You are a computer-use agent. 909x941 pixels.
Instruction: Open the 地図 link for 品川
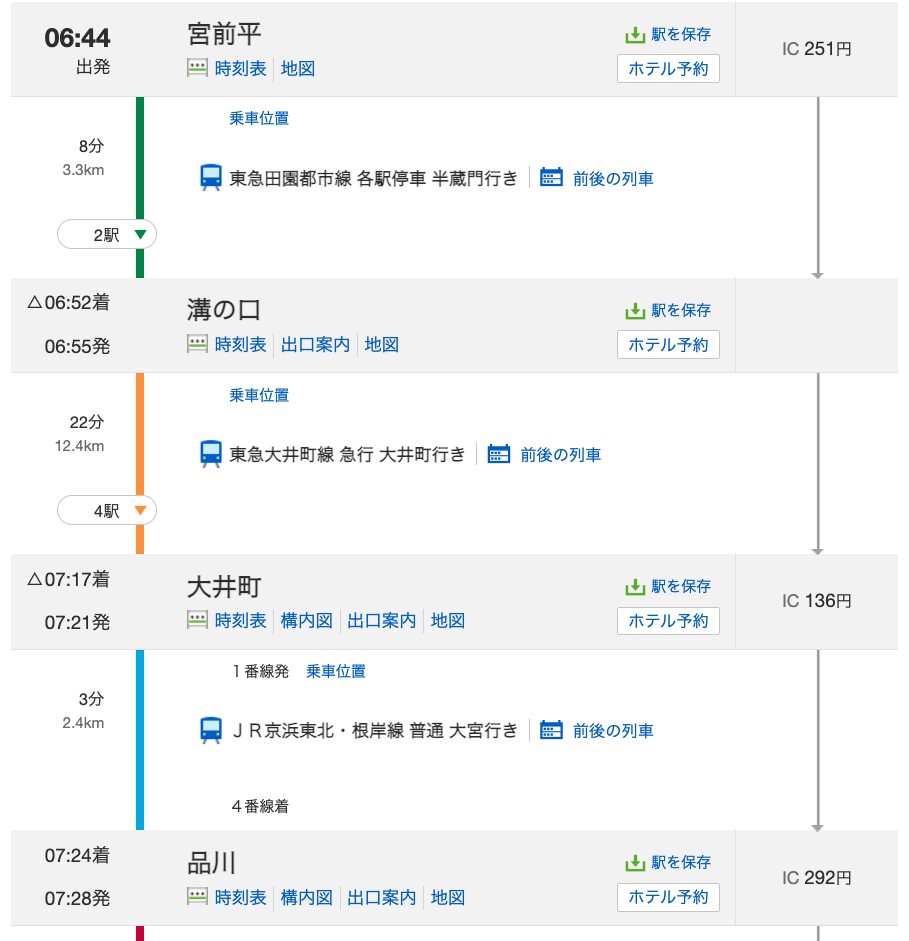tap(448, 897)
